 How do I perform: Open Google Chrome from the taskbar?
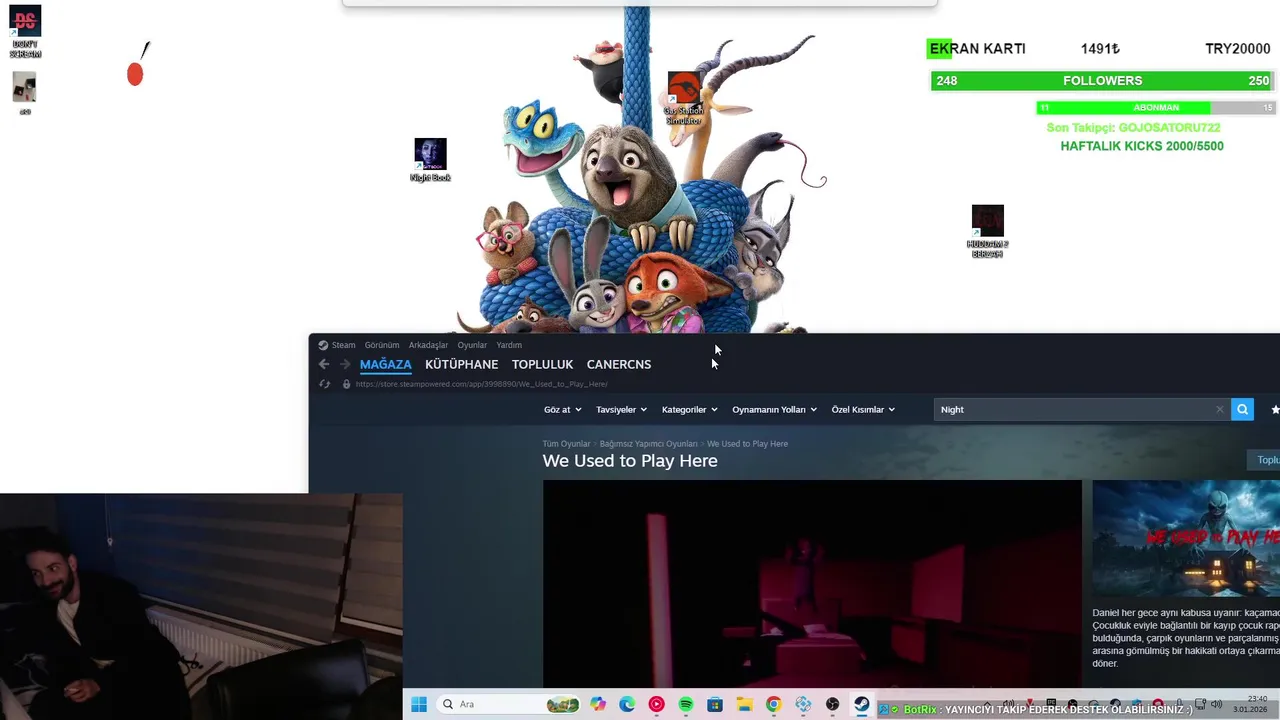[x=773, y=704]
